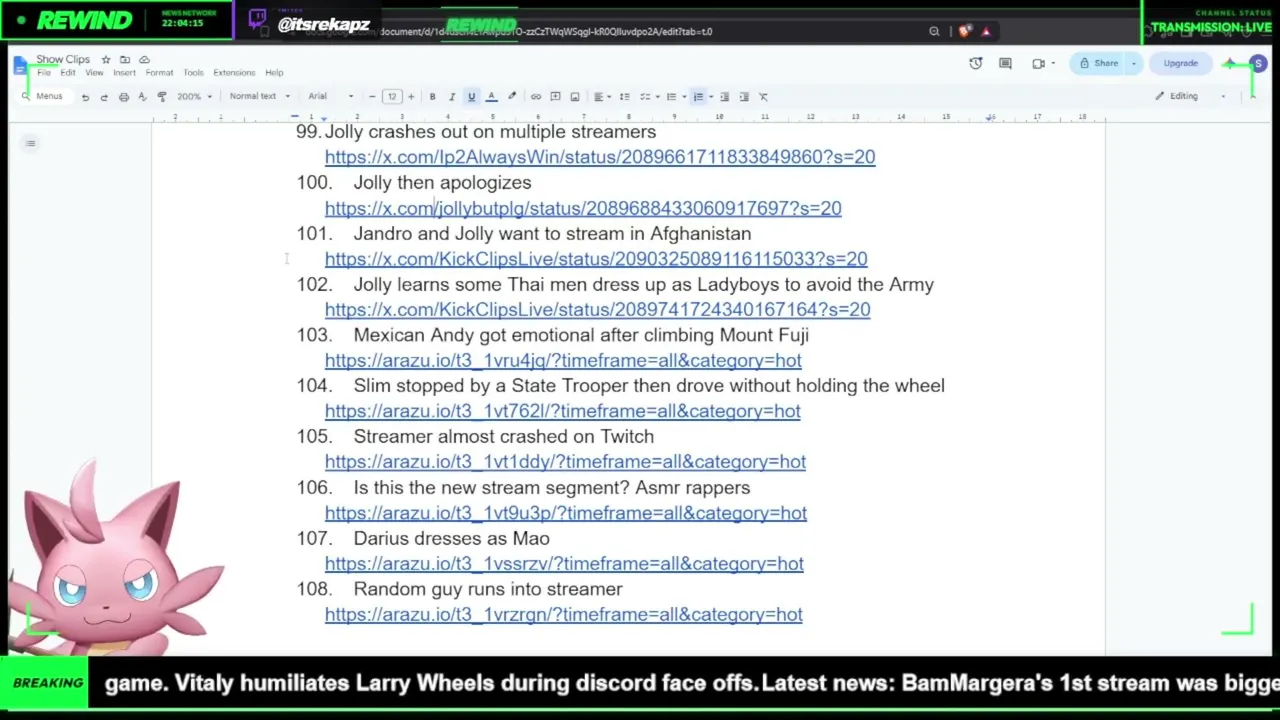Click the Print icon
Viewport: 1280px width, 720px height.
click(x=123, y=97)
